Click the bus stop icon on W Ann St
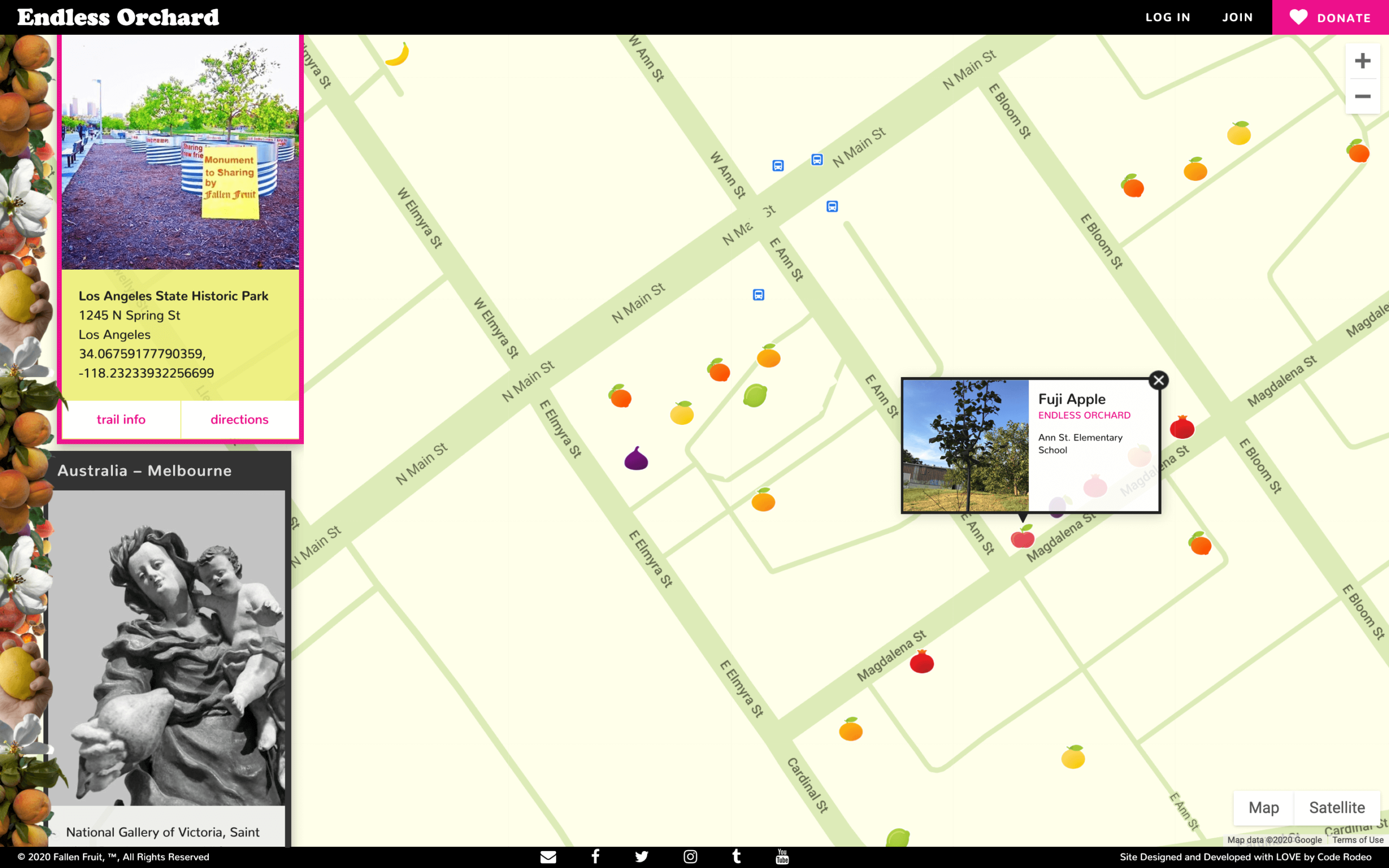This screenshot has width=1389, height=868. coord(778,166)
